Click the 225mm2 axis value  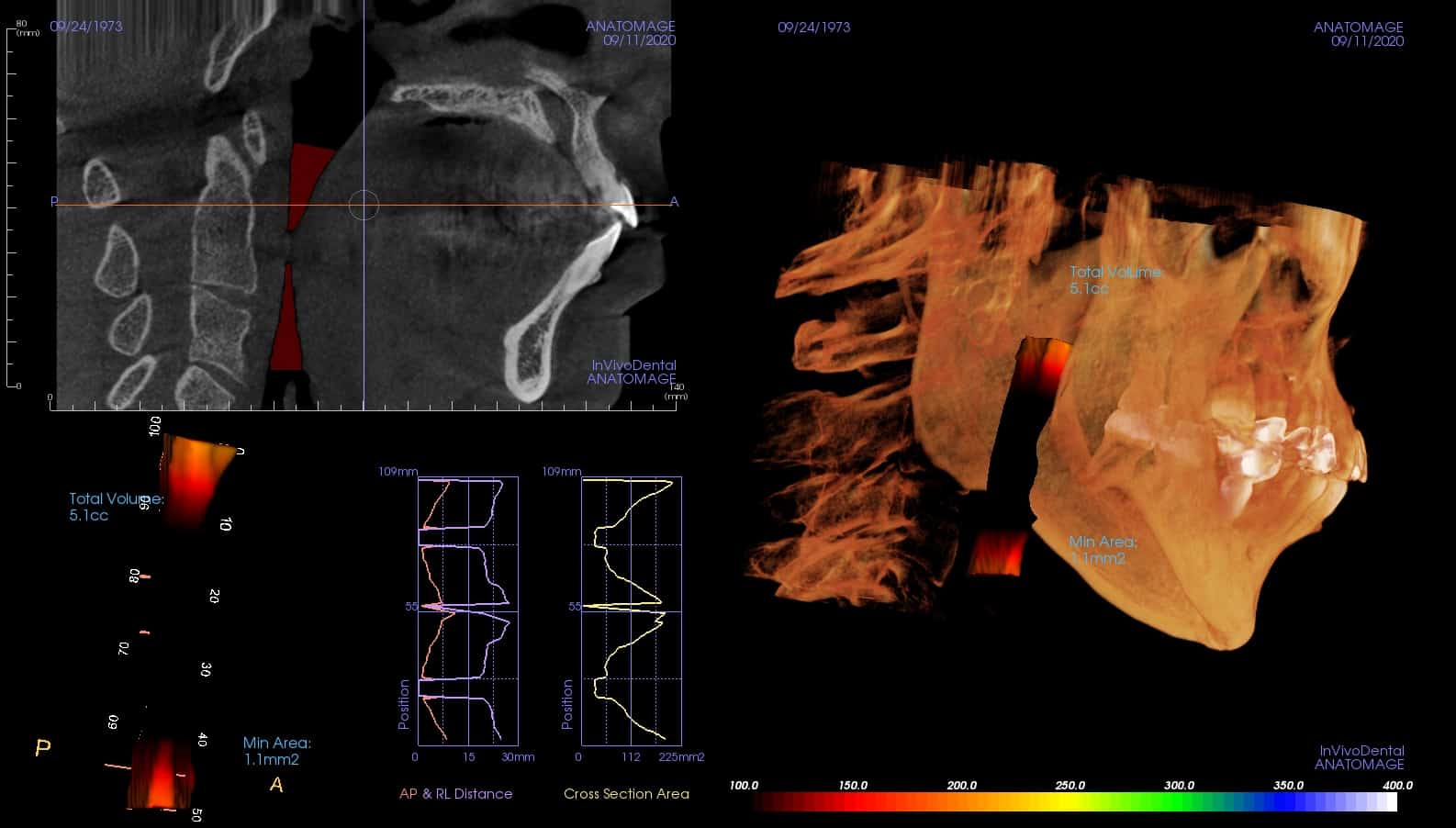point(681,757)
